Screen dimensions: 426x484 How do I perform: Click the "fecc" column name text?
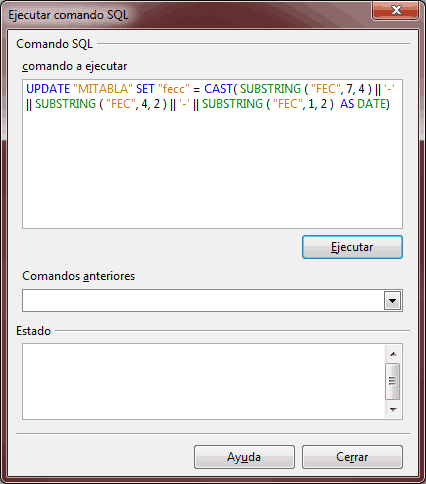pyautogui.click(x=174, y=89)
